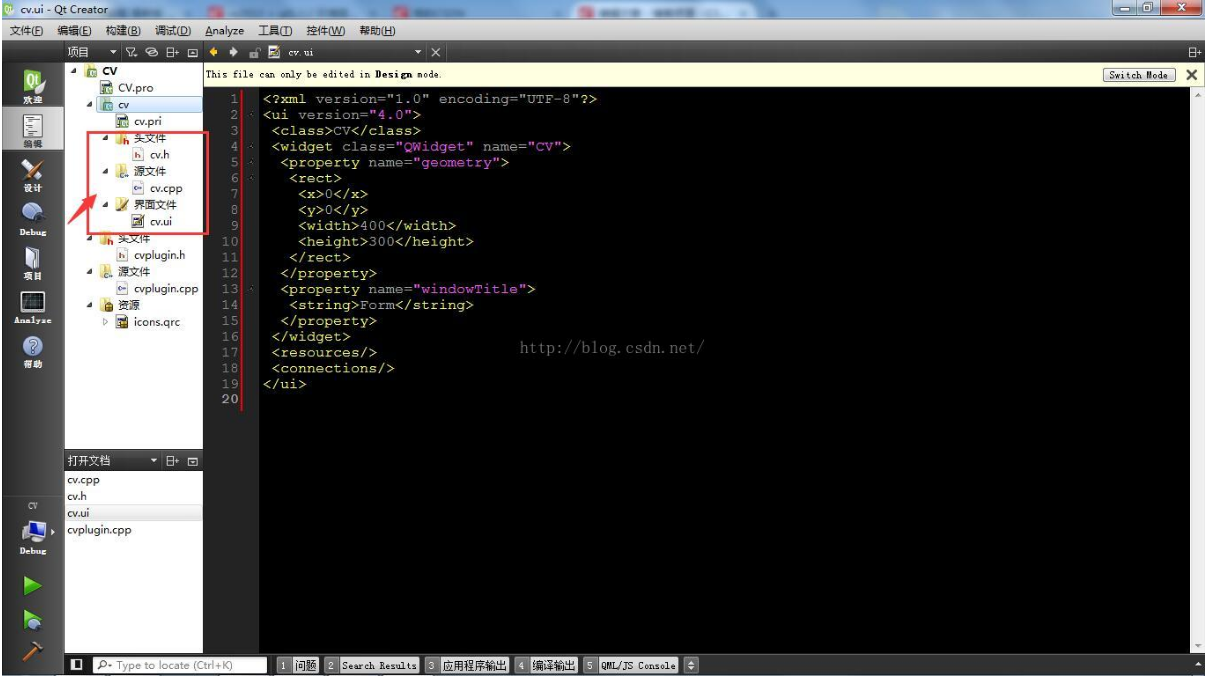Click the cv.ui file type icon in toolbar
The width and height of the screenshot is (1206, 677).
(274, 52)
